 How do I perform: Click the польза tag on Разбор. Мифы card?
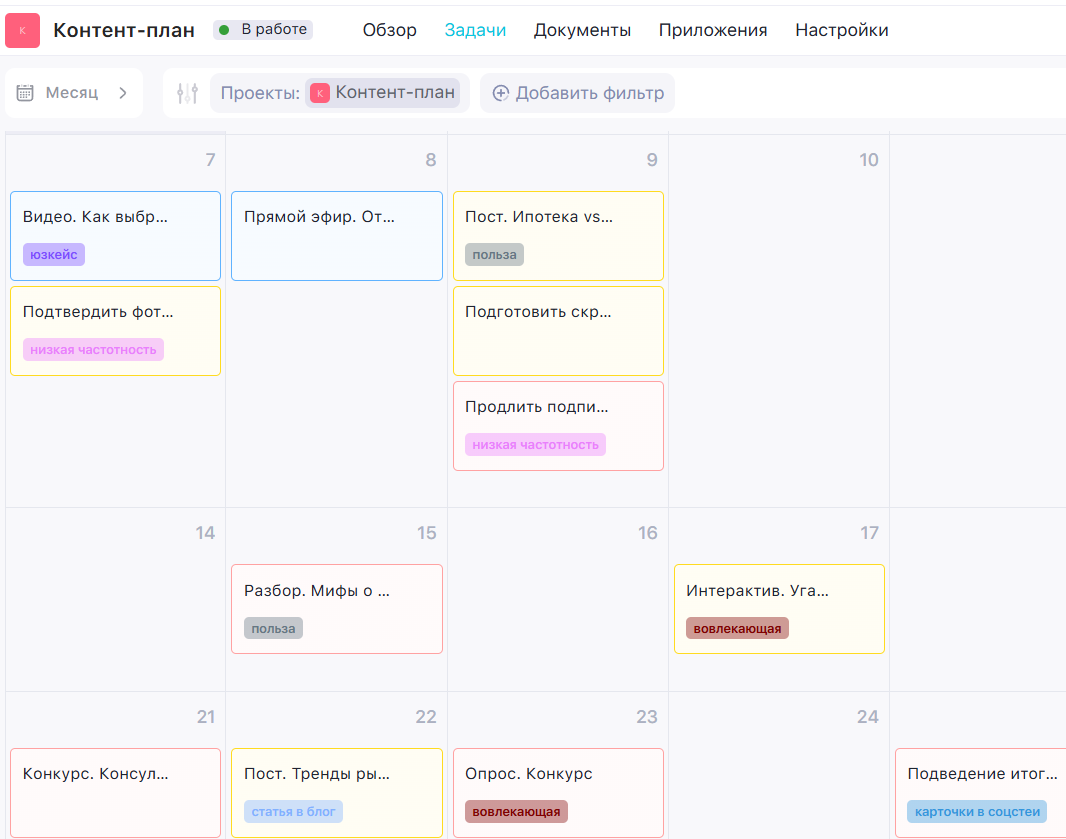click(273, 629)
